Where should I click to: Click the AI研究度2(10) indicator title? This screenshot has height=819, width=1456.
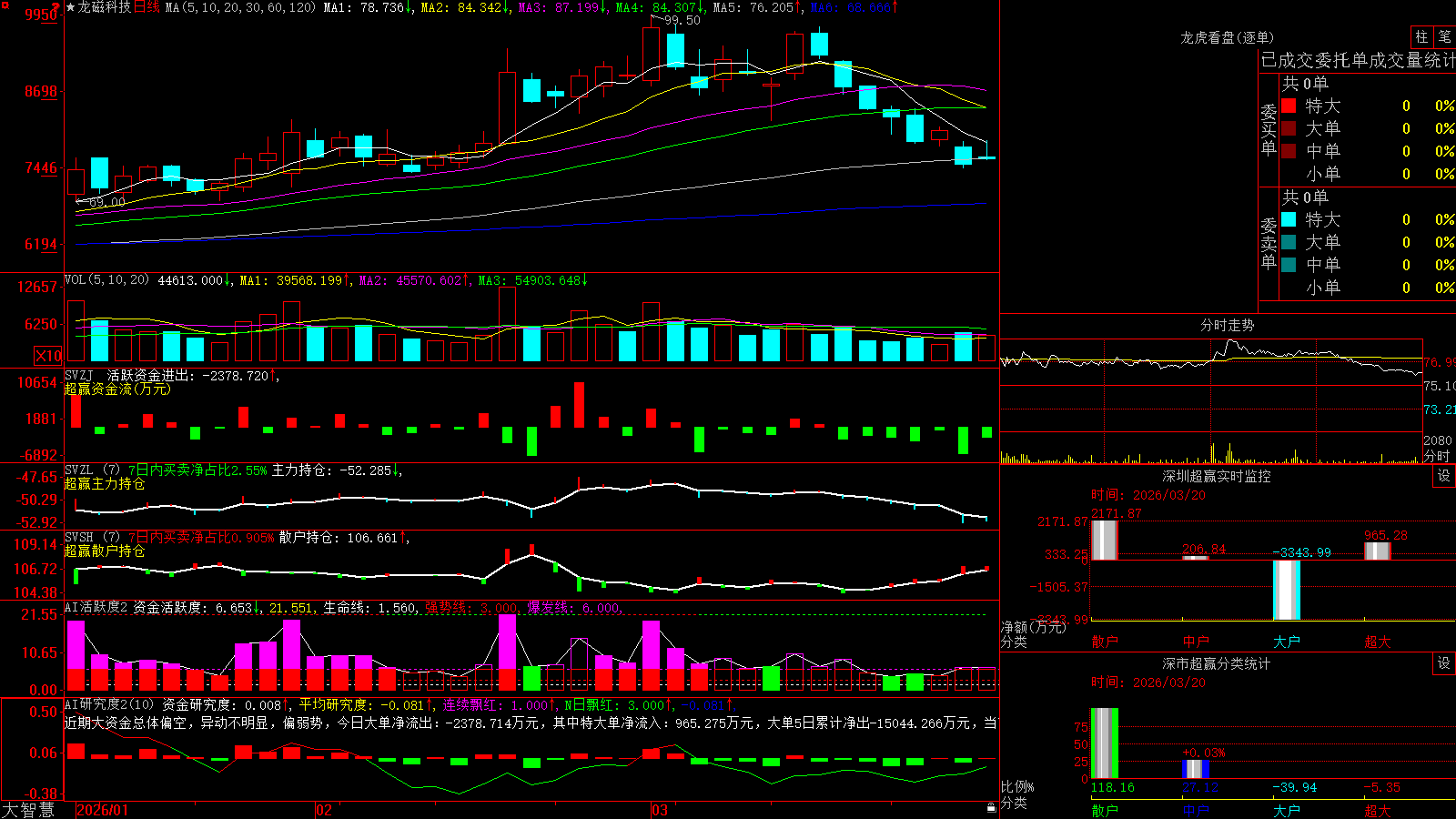109,704
